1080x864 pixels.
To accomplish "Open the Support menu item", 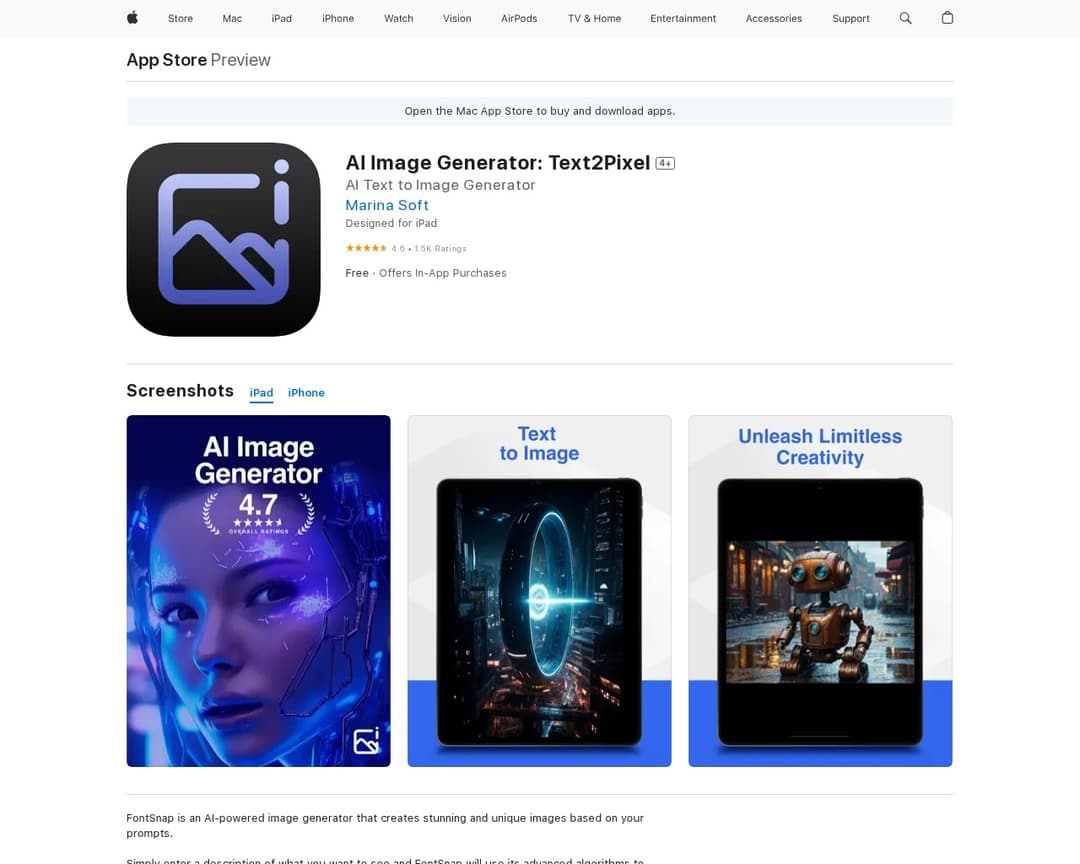I will [851, 19].
